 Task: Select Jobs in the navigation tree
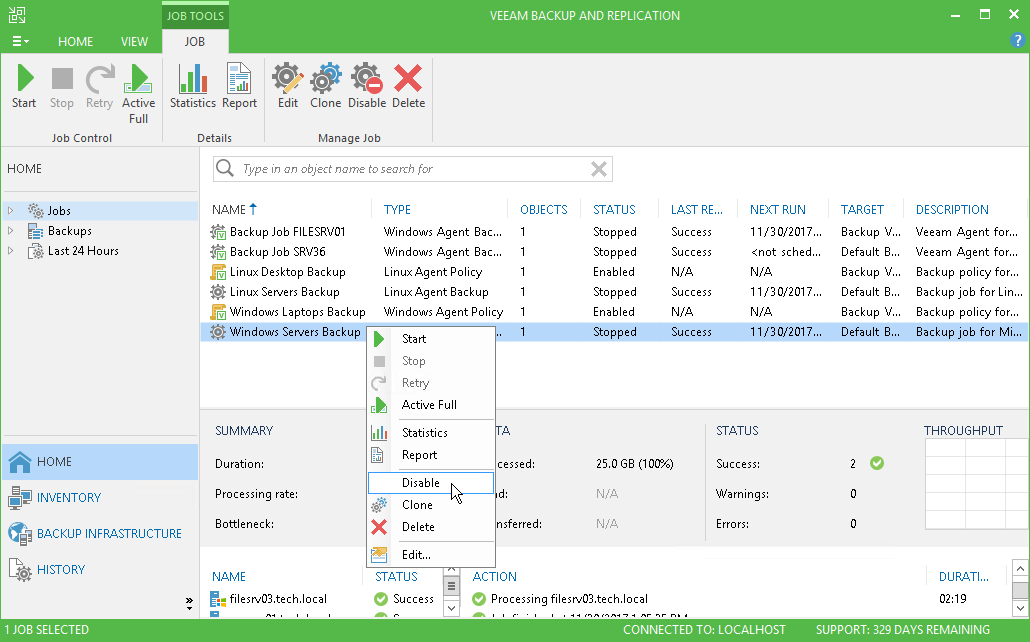(x=59, y=211)
